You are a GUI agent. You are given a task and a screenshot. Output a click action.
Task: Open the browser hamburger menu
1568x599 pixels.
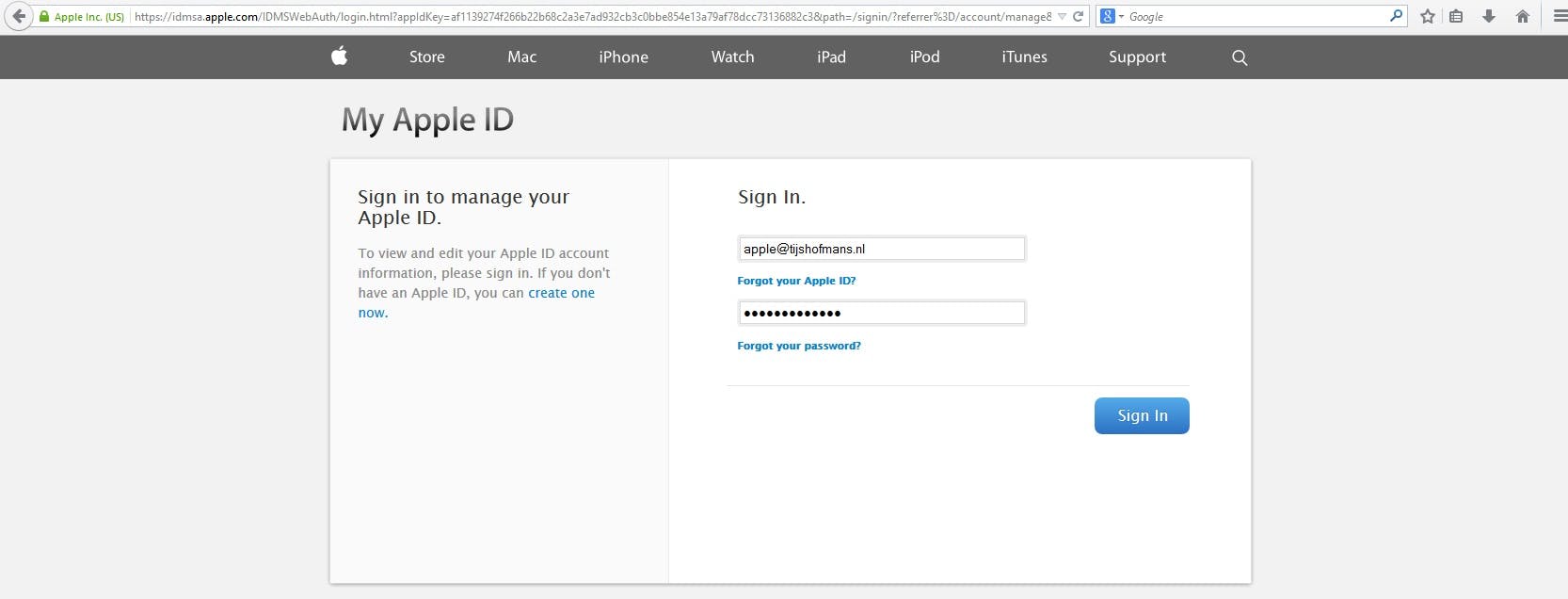coord(1560,16)
